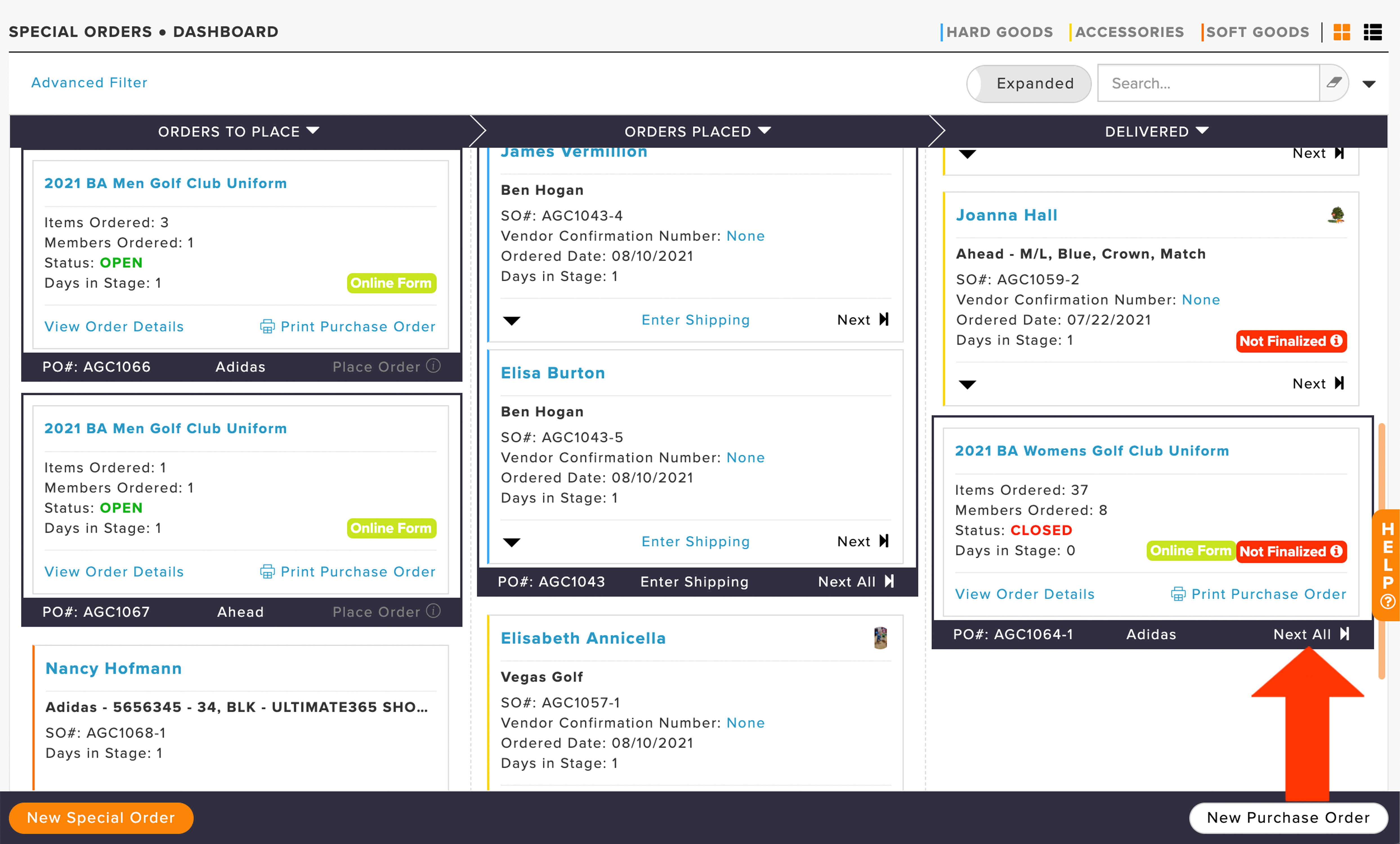Click Enter Shipping for SO AGC1043-4
This screenshot has width=1400, height=844.
[695, 320]
